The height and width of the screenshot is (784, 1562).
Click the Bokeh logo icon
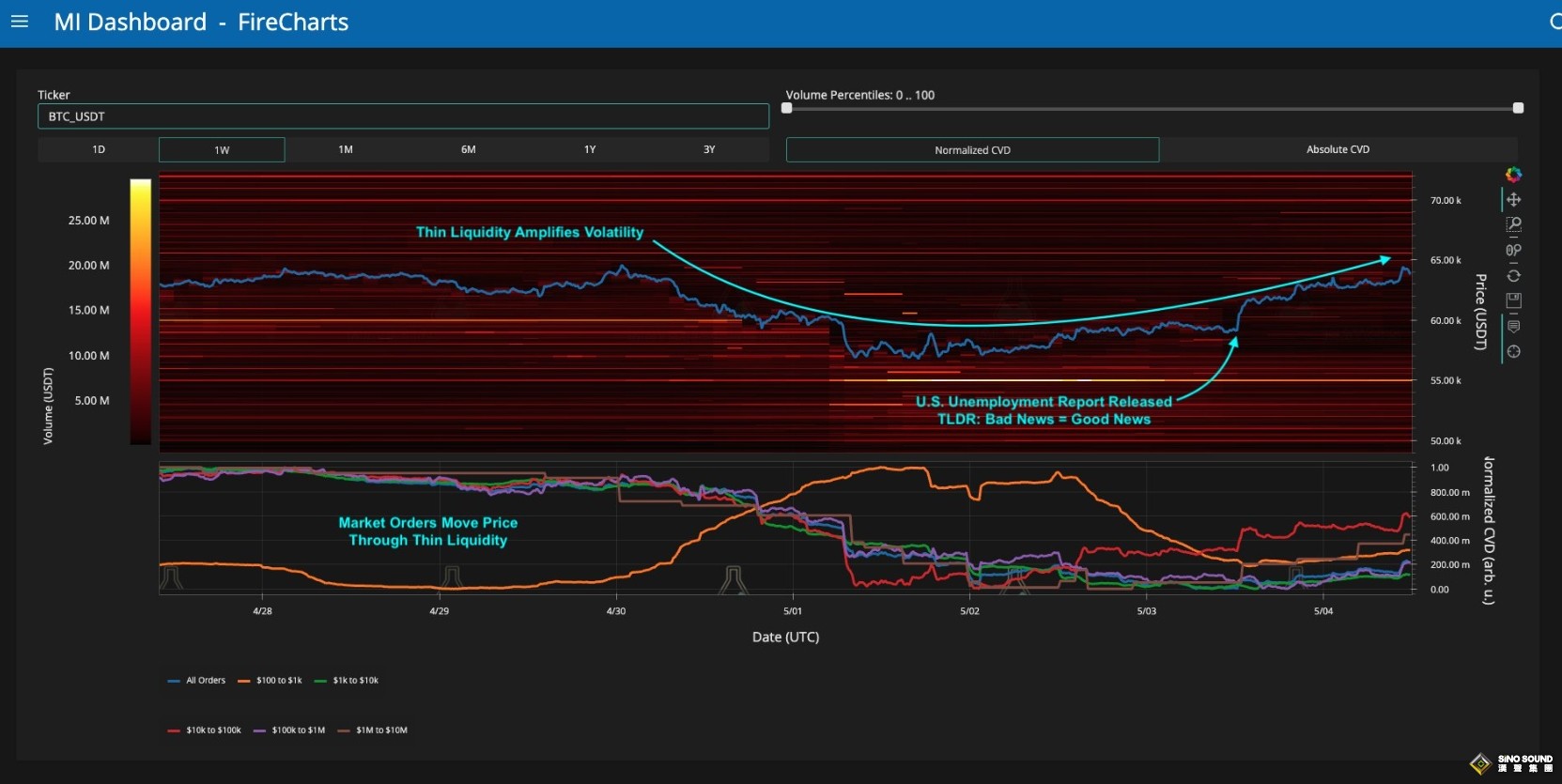click(1513, 175)
